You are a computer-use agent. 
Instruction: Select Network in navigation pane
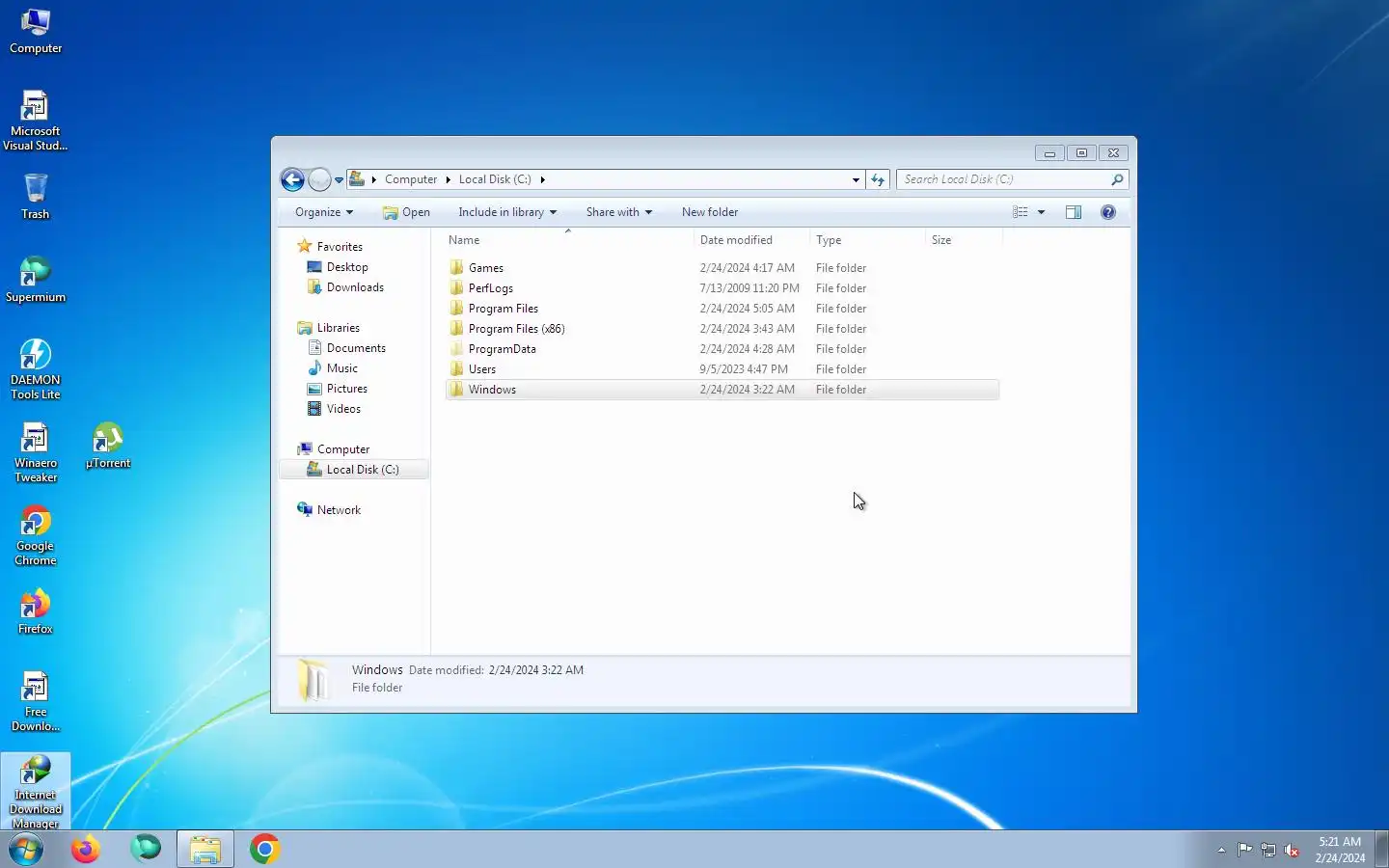tap(329, 510)
